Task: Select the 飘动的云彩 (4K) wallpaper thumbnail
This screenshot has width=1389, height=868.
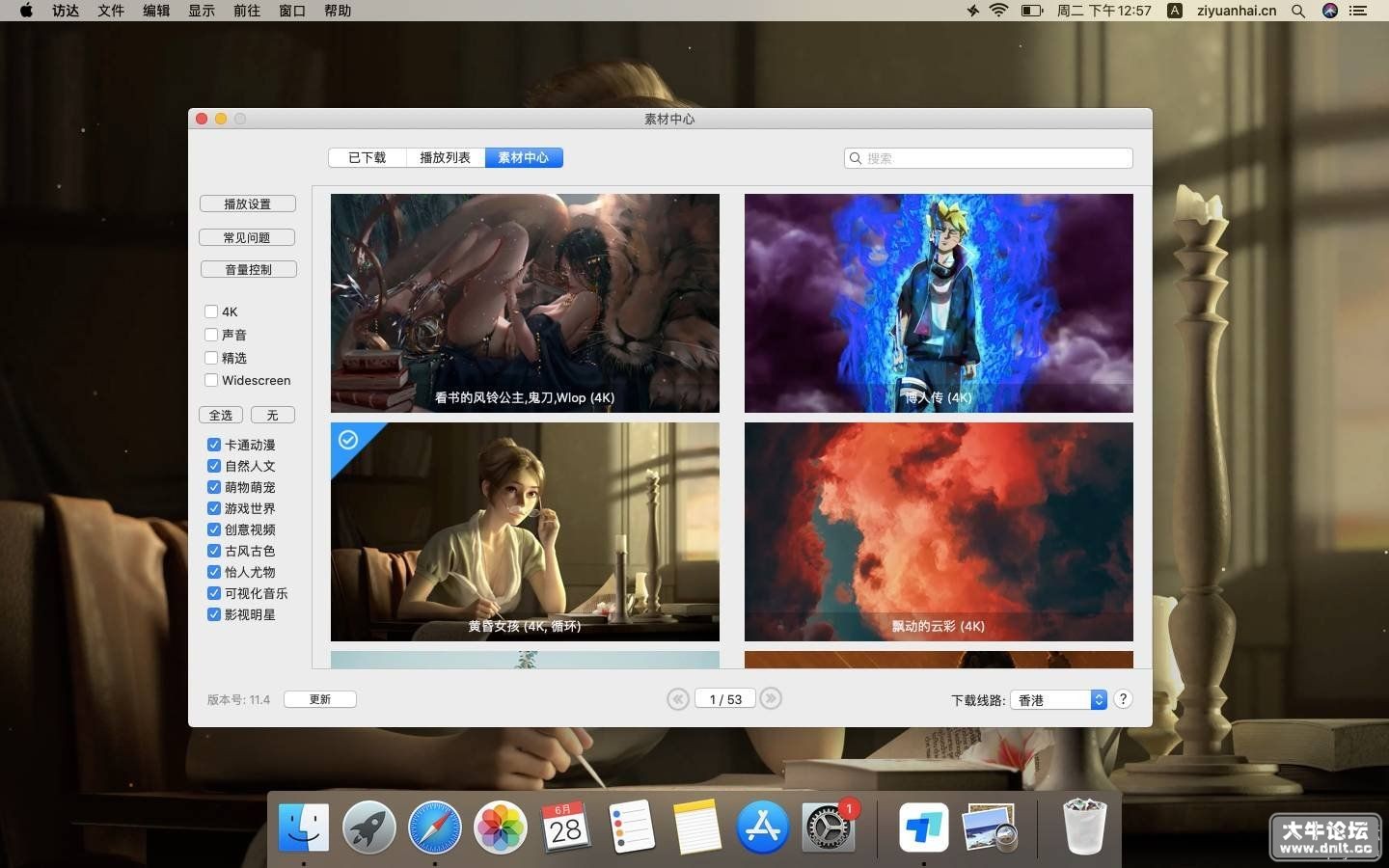Action: coord(939,531)
